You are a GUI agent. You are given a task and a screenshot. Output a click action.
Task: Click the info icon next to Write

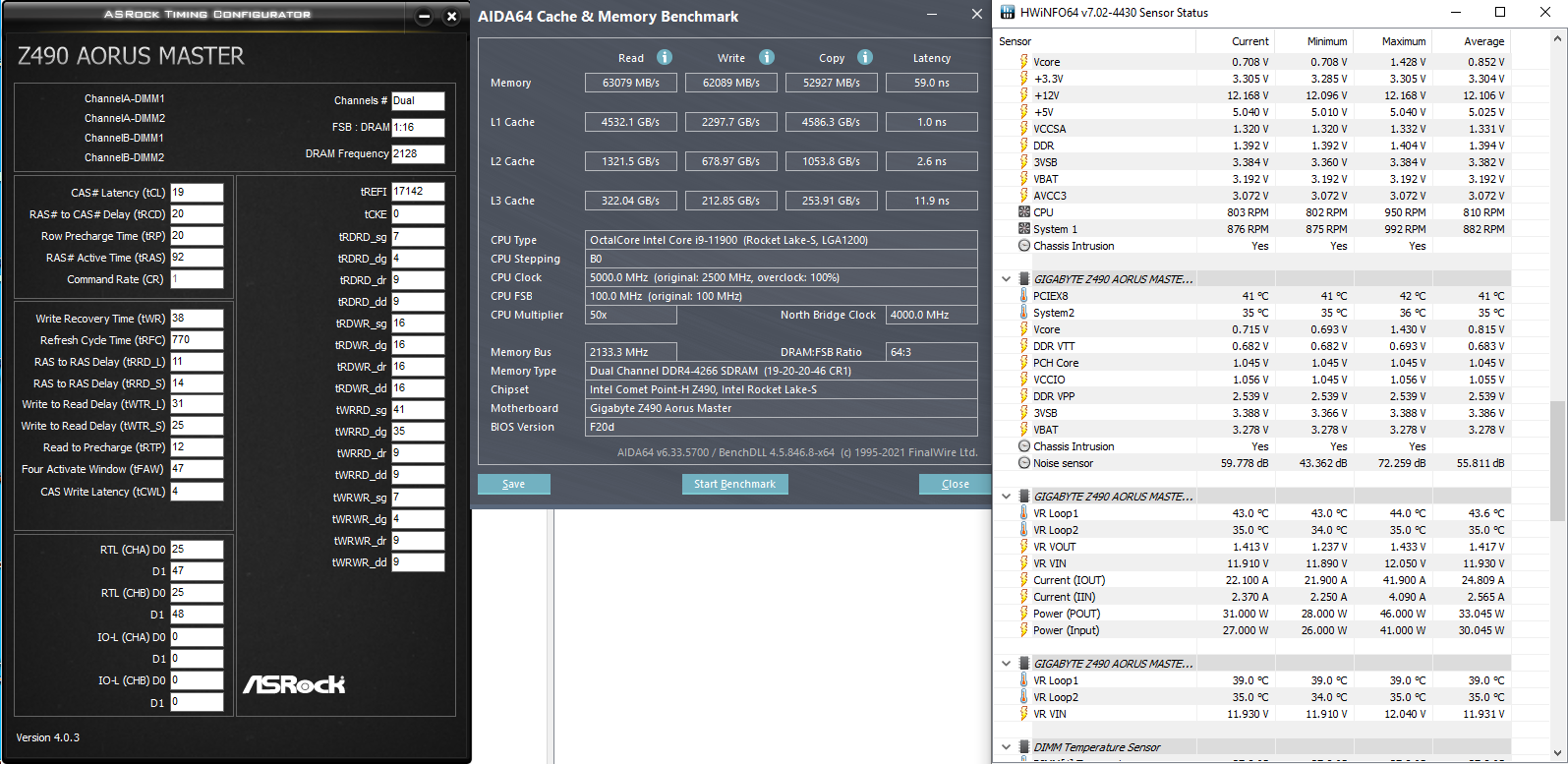coord(767,57)
